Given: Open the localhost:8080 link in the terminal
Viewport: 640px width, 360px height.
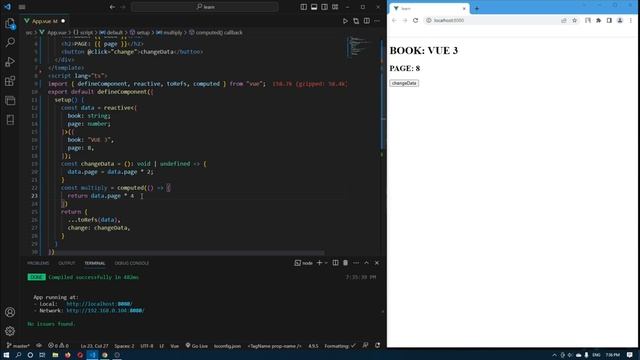Looking at the screenshot, I should (99, 304).
